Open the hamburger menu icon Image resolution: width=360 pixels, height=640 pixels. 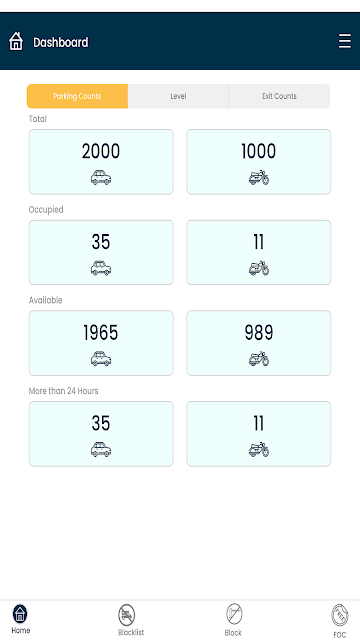pyautogui.click(x=345, y=42)
